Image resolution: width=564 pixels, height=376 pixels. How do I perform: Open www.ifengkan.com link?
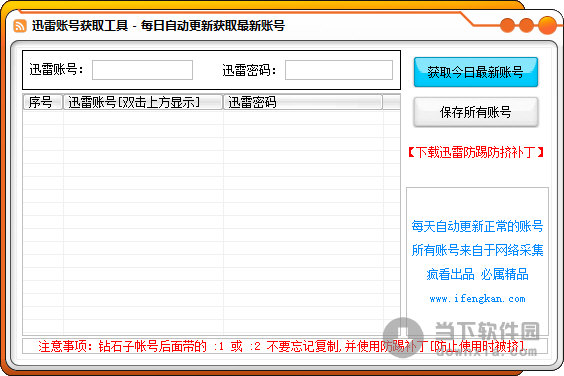click(x=477, y=299)
